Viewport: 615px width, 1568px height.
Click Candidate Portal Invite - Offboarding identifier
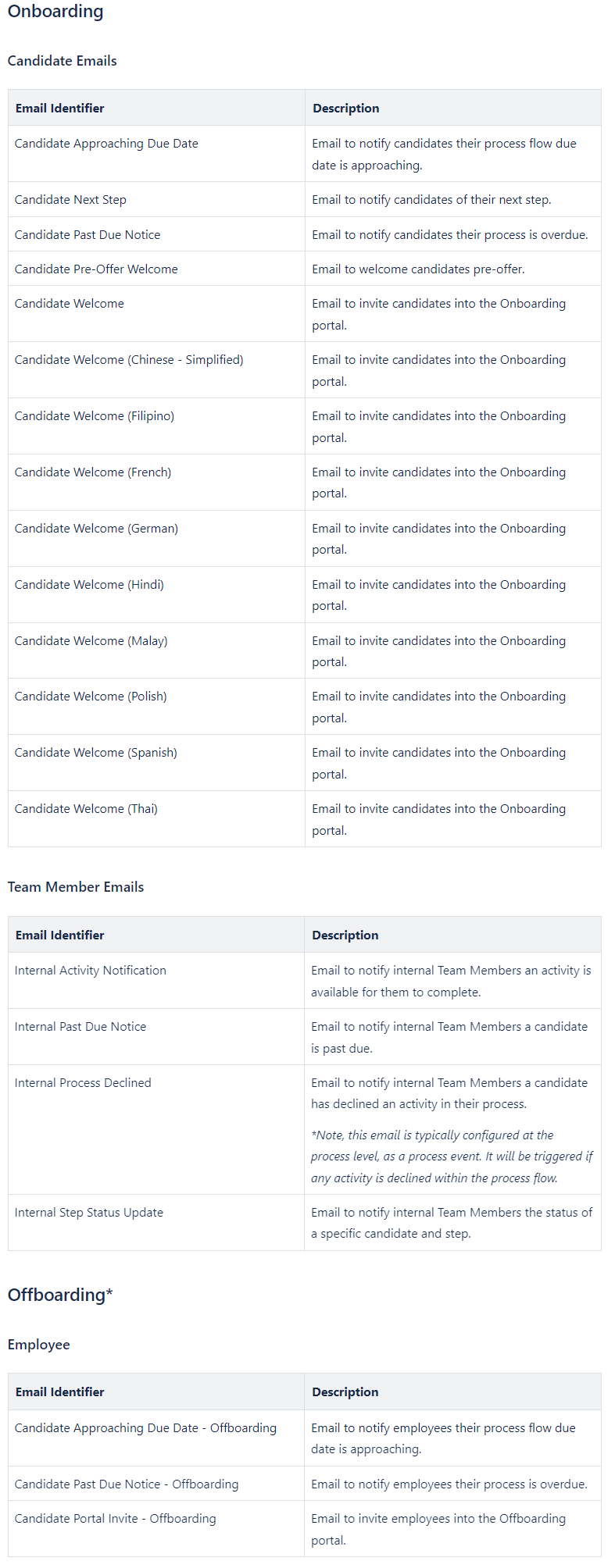point(116,1519)
